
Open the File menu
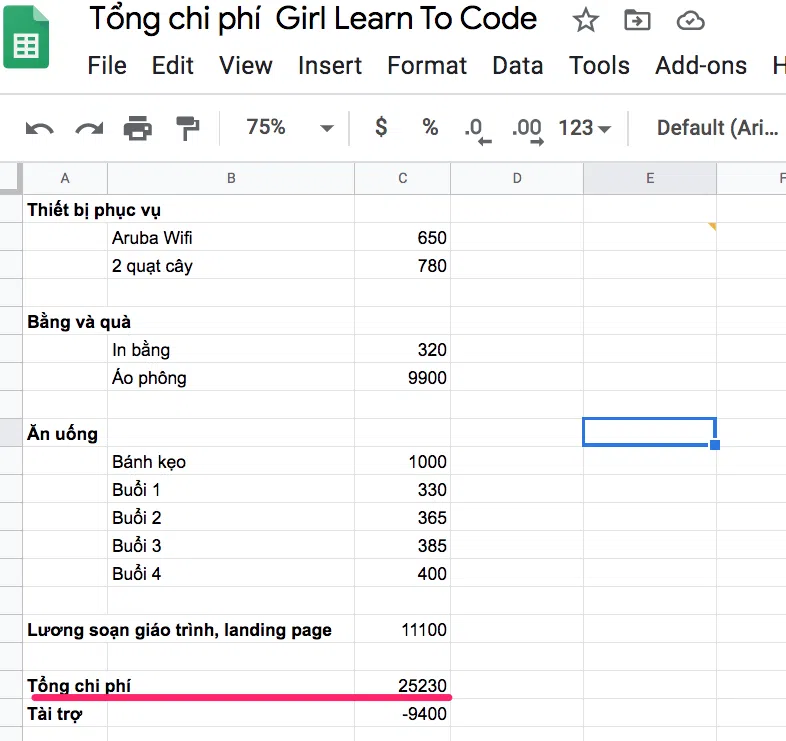[x=107, y=66]
